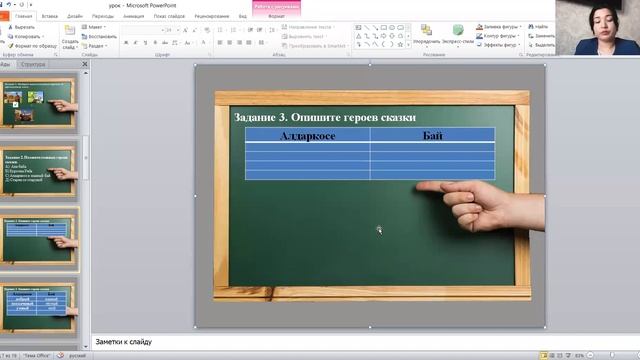Click the zoom out minus button
The width and height of the screenshot is (640, 360).
[x=590, y=356]
